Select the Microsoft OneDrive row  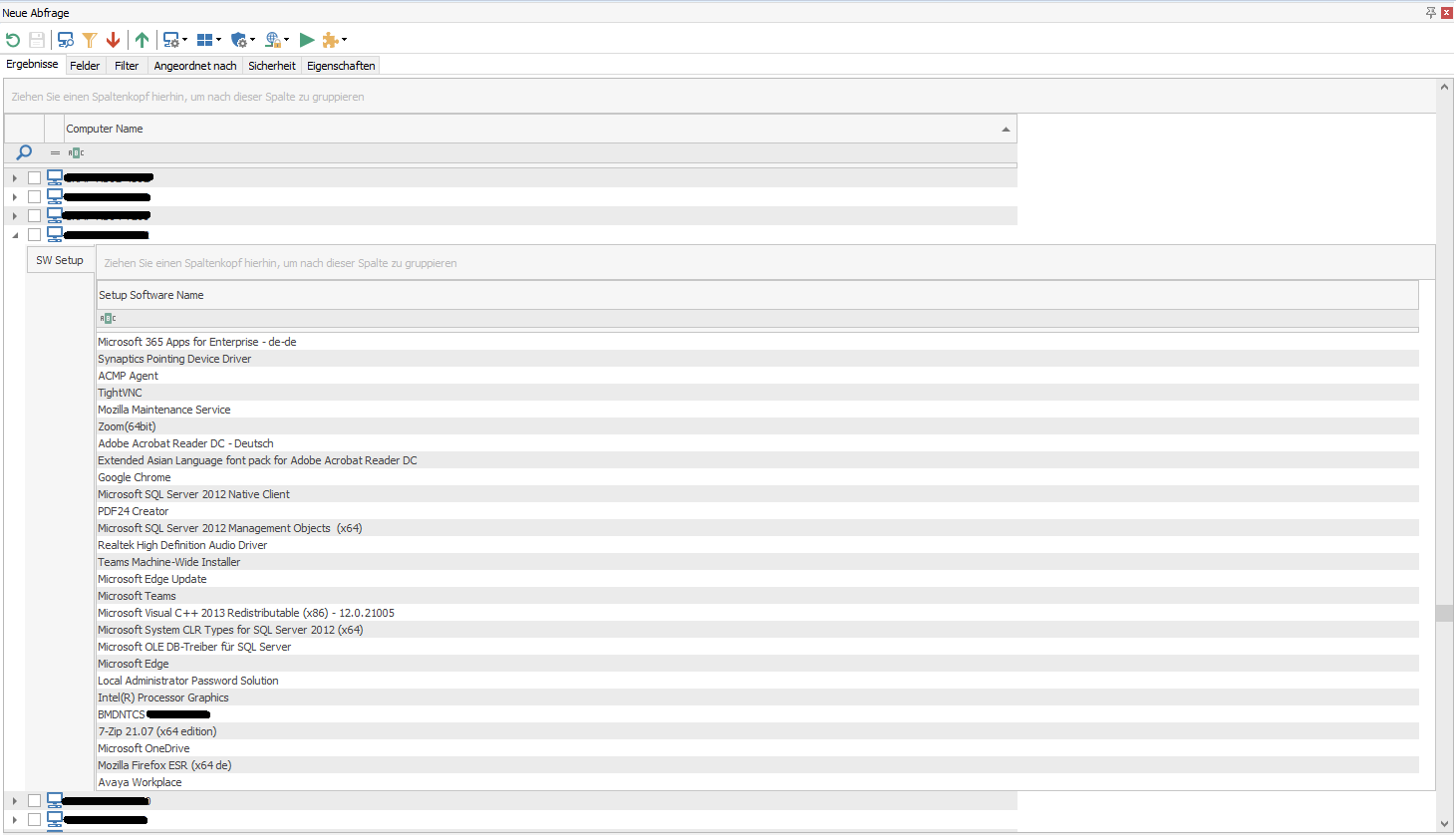pyautogui.click(x=757, y=748)
